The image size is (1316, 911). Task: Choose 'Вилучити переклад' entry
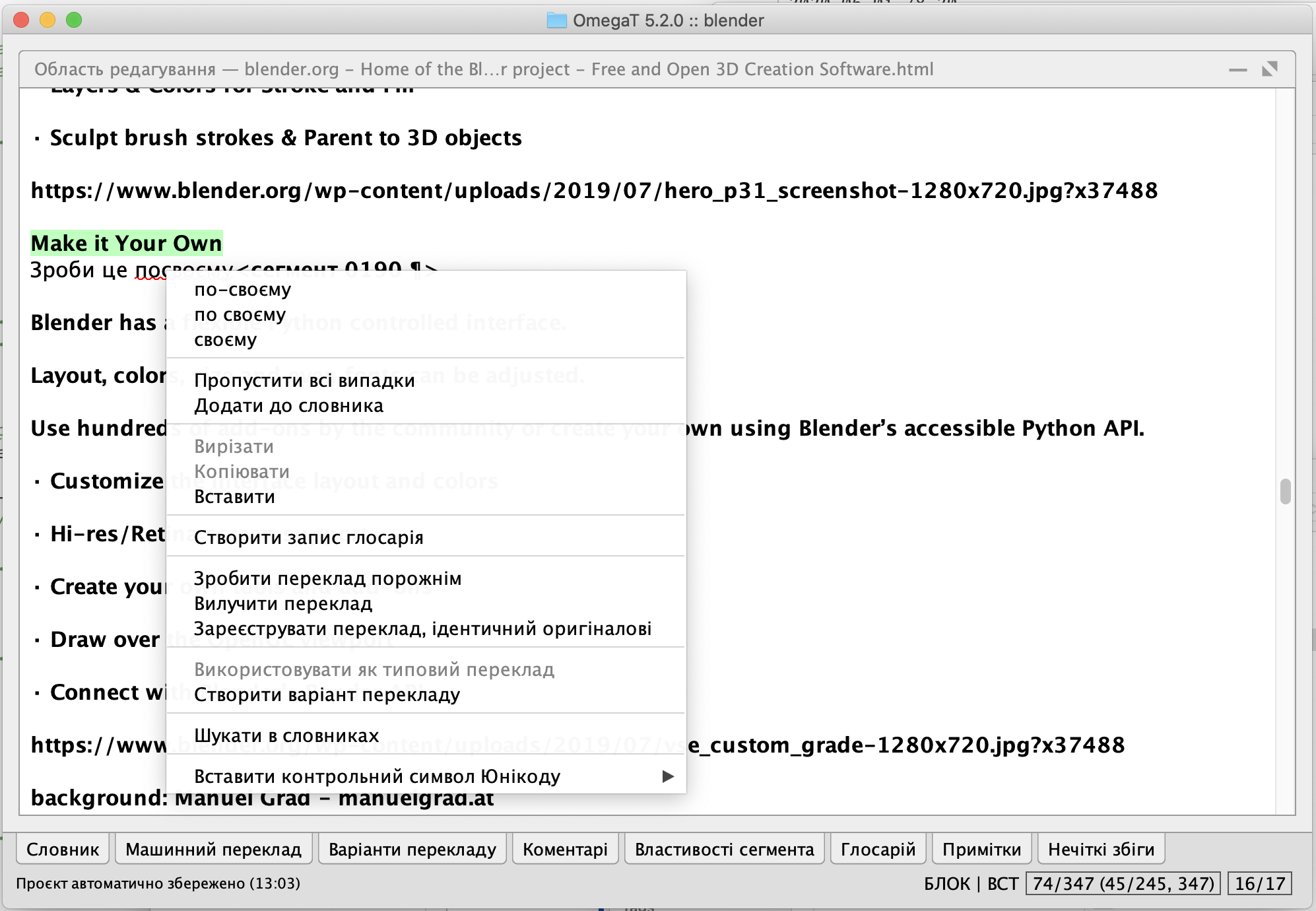click(426, 604)
